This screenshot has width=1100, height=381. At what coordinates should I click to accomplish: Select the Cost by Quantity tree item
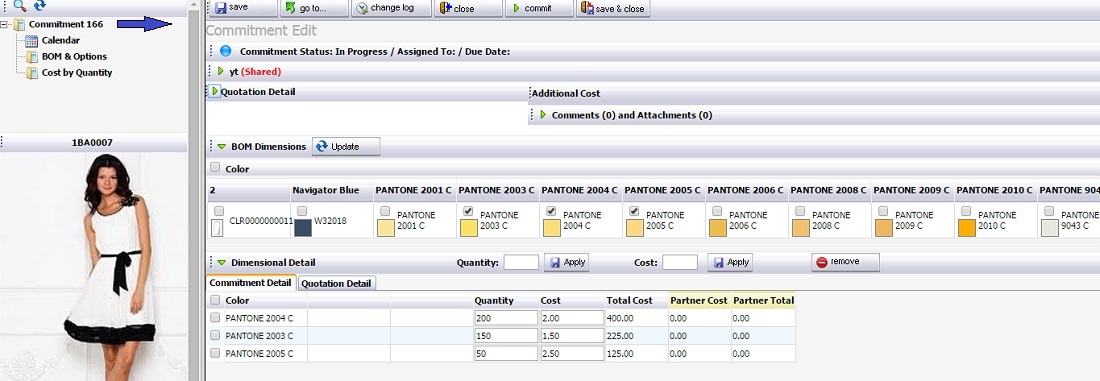(x=77, y=73)
